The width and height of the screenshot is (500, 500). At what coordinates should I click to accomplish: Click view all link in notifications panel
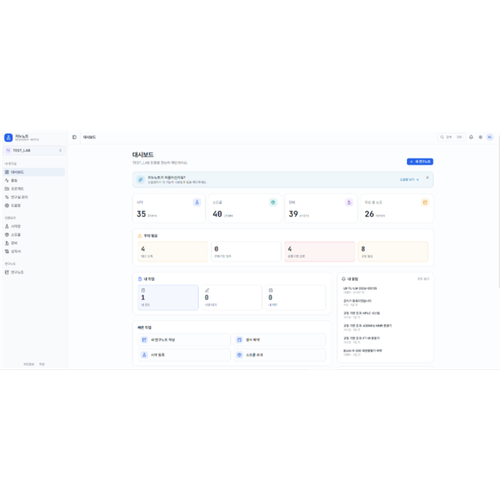click(x=423, y=279)
